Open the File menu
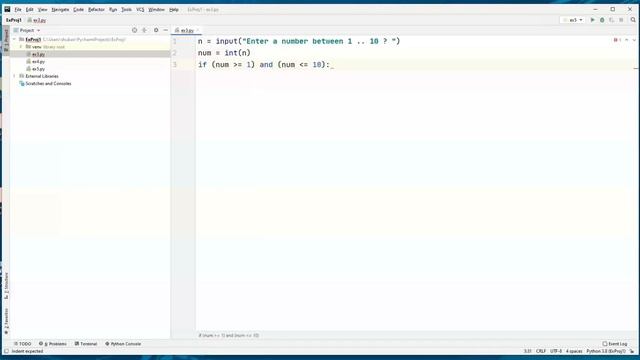Viewport: 640px width, 360px height. (18, 9)
